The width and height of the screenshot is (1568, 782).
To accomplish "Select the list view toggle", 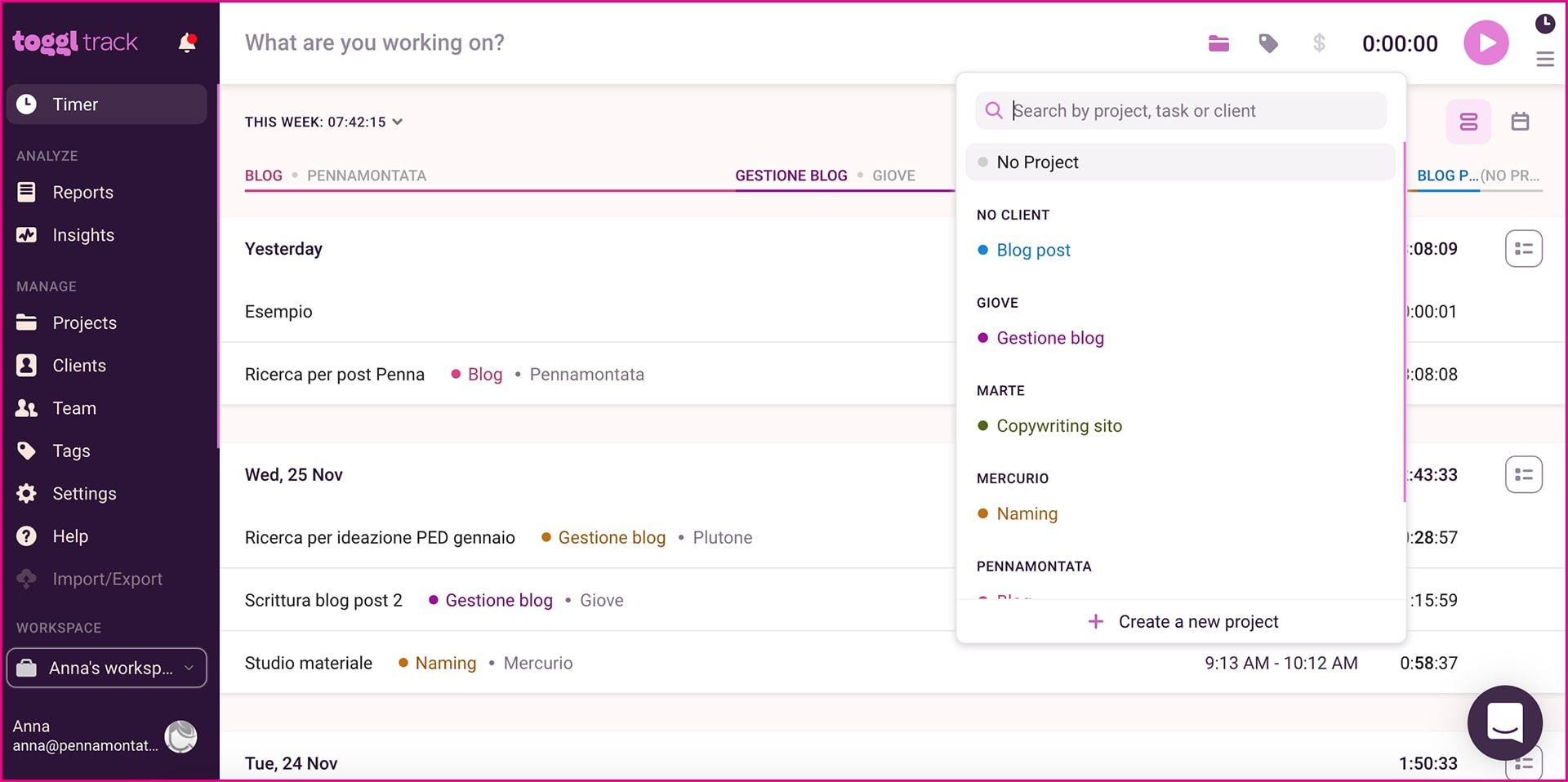I will tap(1468, 122).
